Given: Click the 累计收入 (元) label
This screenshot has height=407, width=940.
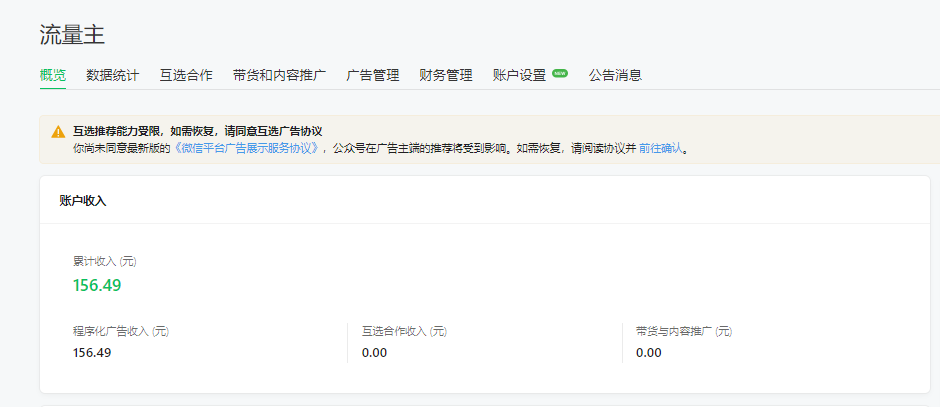Looking at the screenshot, I should point(105,261).
